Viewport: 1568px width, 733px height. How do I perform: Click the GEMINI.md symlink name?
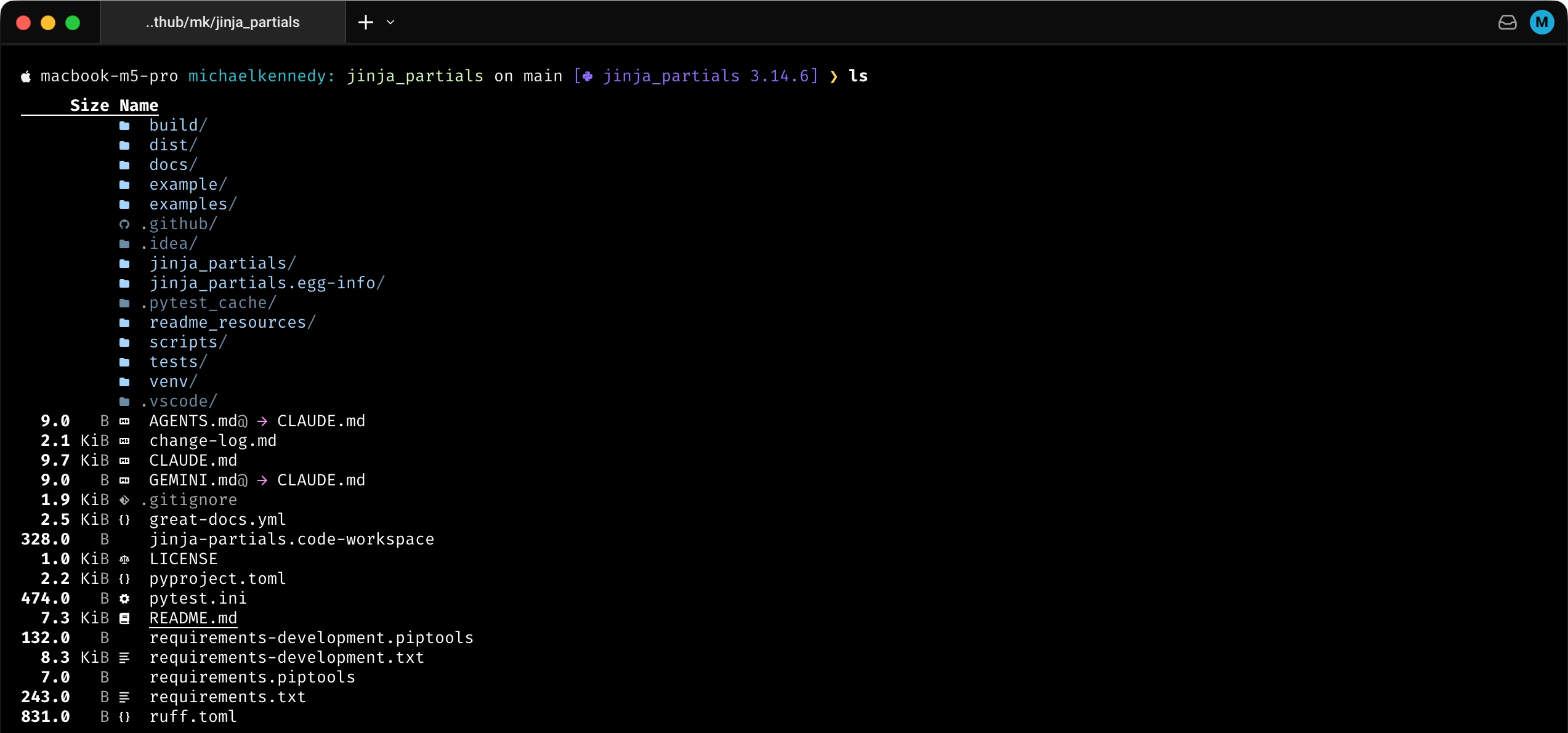(193, 480)
